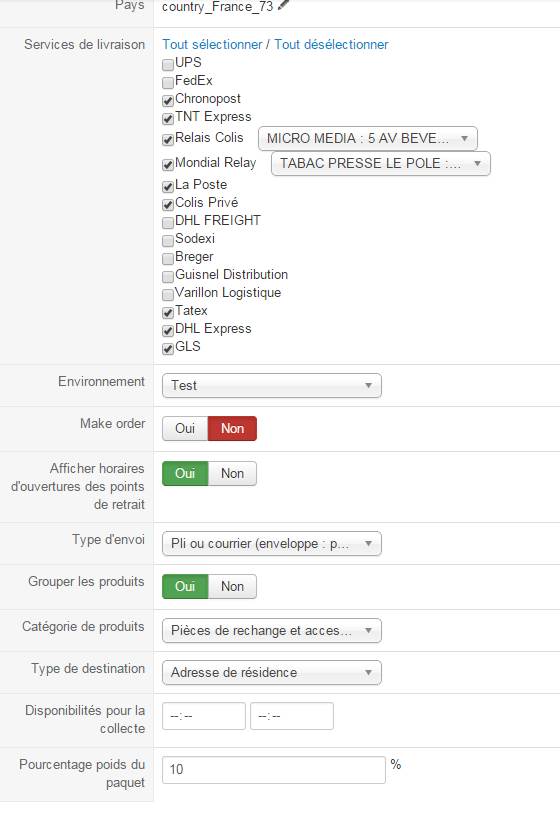Screen dimensions: 560x813
Task: Open the Catégorie de produits dropdown
Action: pos(272,631)
